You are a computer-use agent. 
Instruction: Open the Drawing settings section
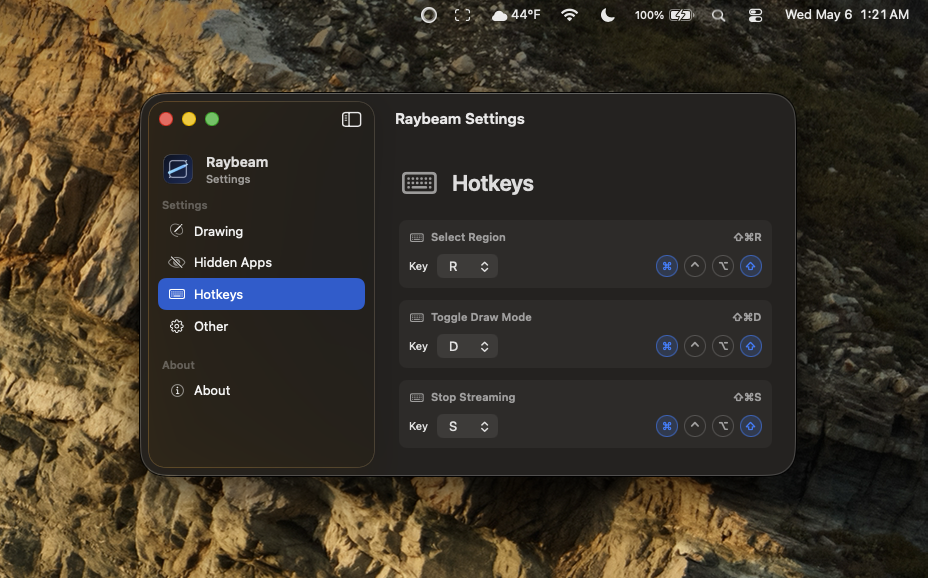click(262, 231)
